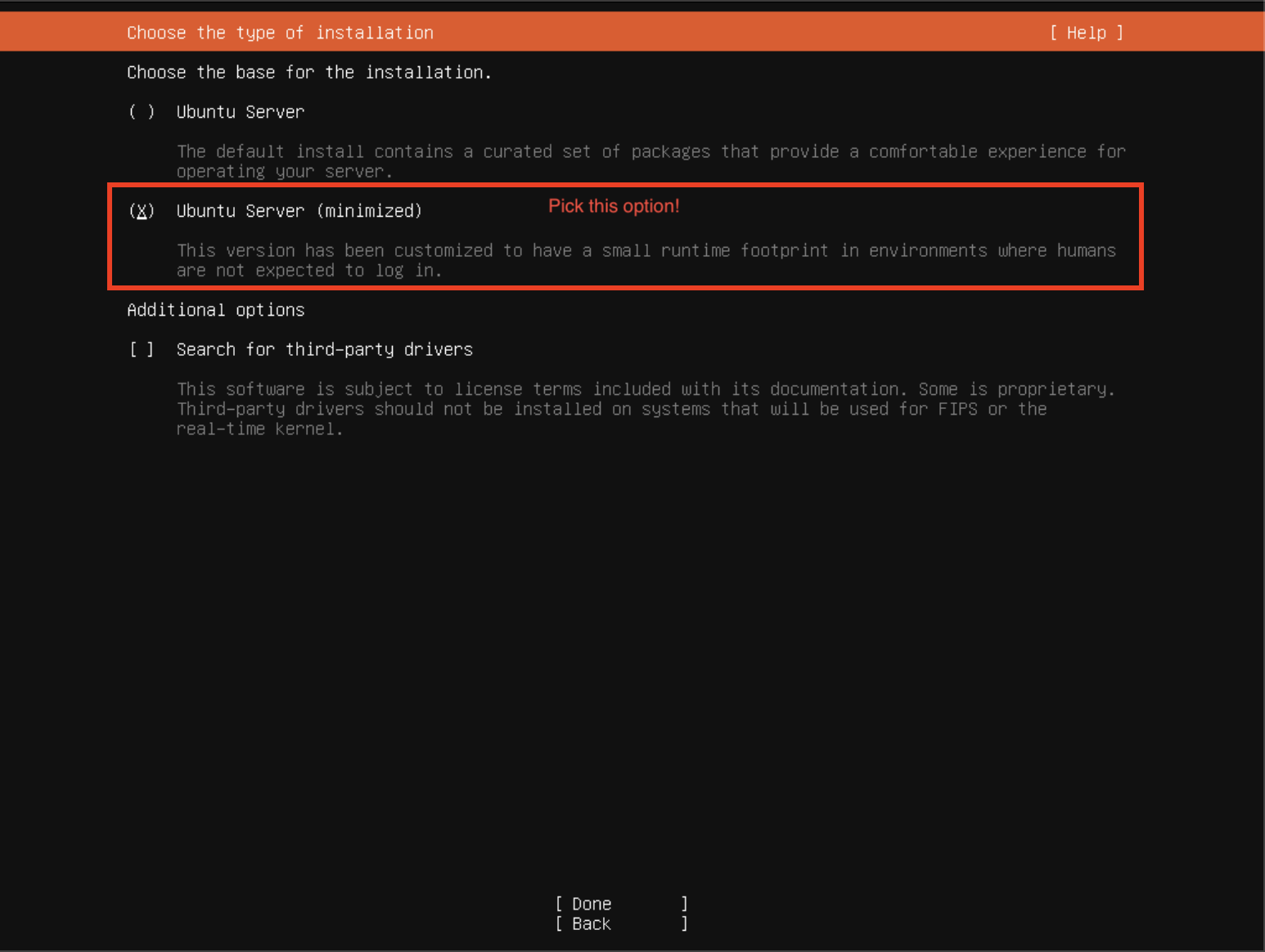
Task: Click the Done button
Action: point(621,904)
